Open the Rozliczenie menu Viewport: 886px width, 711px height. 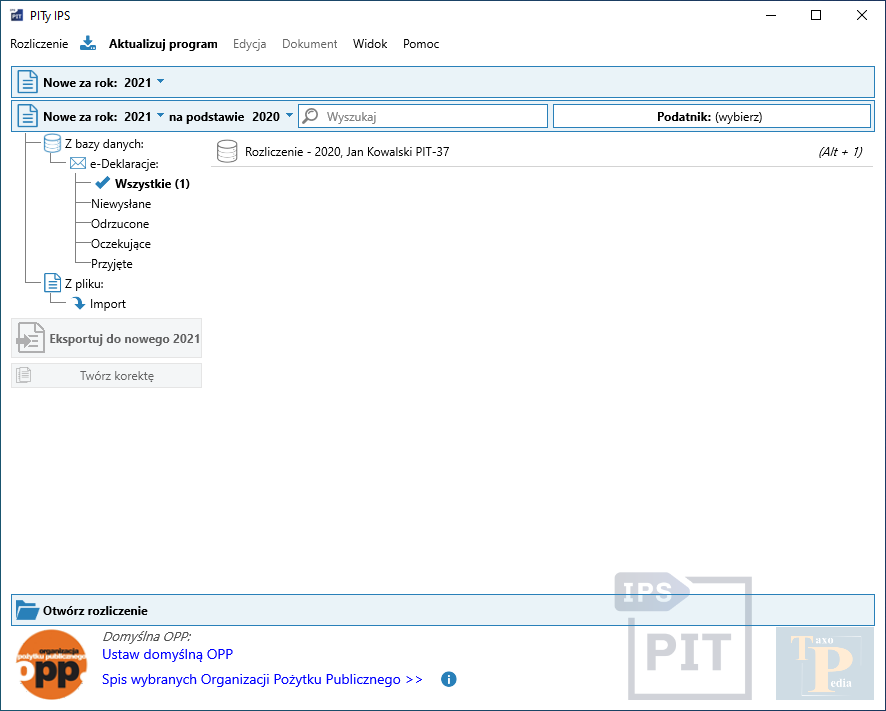click(39, 44)
